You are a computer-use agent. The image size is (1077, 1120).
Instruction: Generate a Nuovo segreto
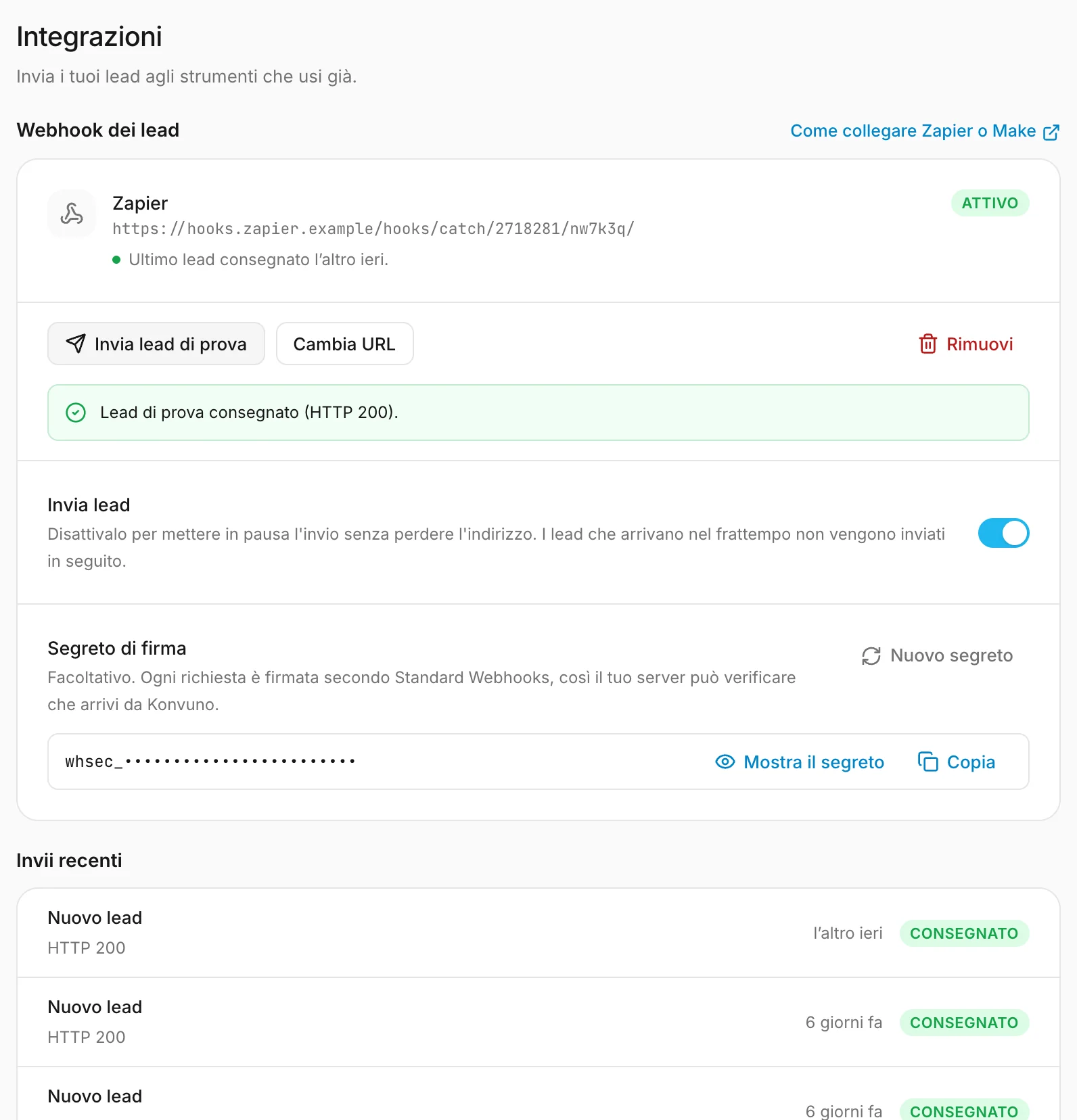[937, 655]
